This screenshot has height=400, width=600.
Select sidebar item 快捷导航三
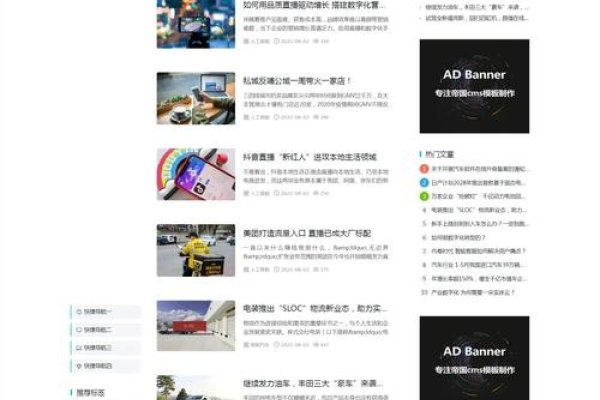[106, 348]
